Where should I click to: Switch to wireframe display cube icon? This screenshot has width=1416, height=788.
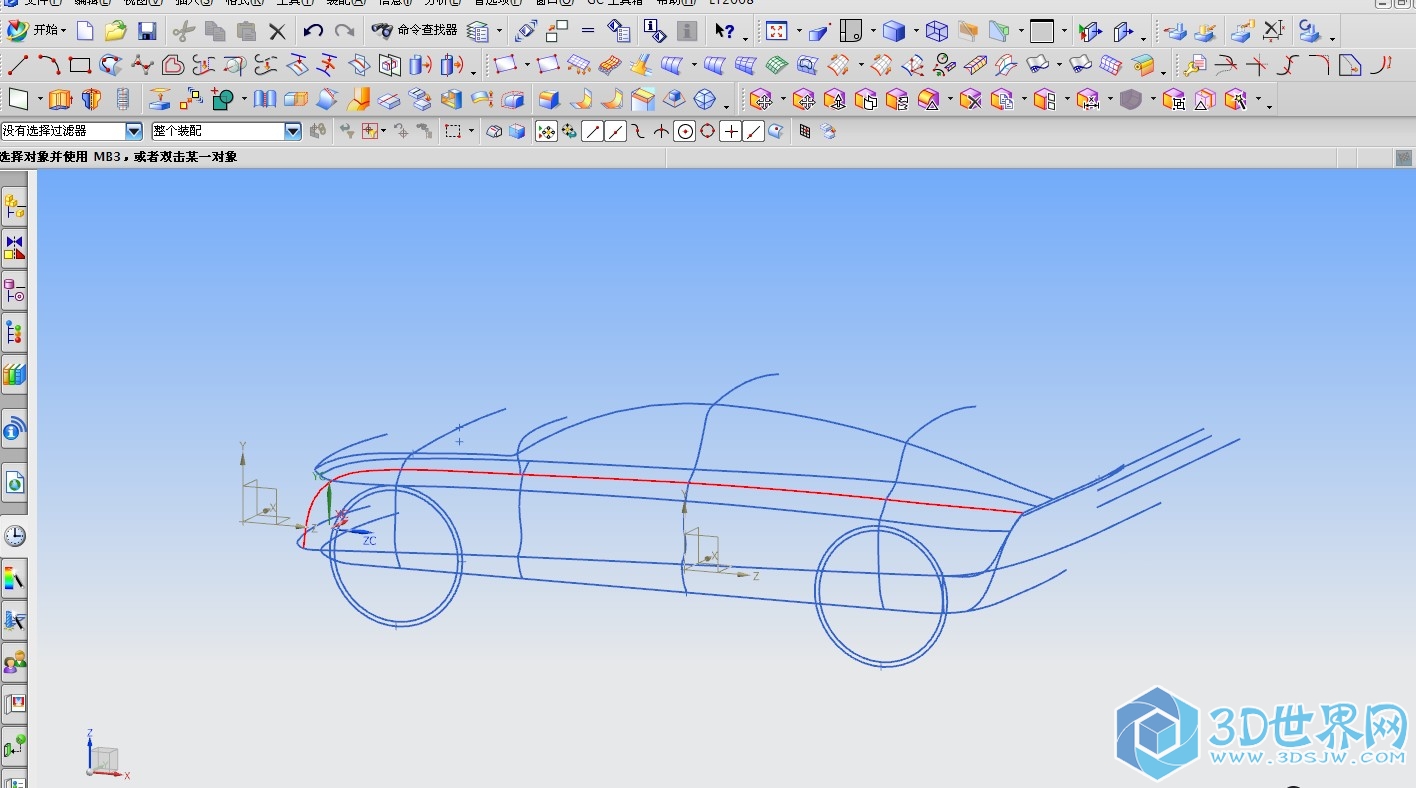click(937, 31)
